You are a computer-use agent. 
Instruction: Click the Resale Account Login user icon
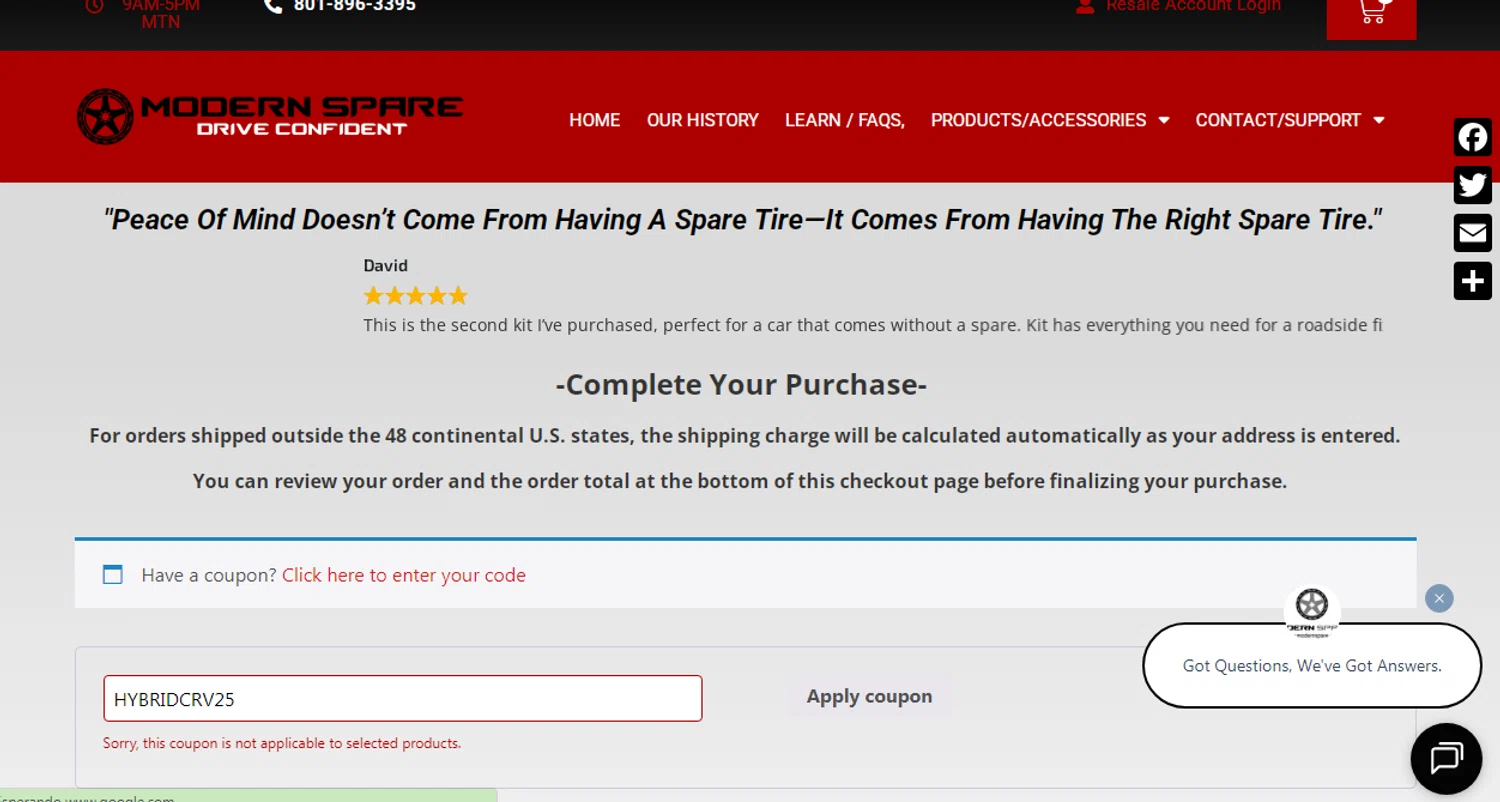(1085, 6)
